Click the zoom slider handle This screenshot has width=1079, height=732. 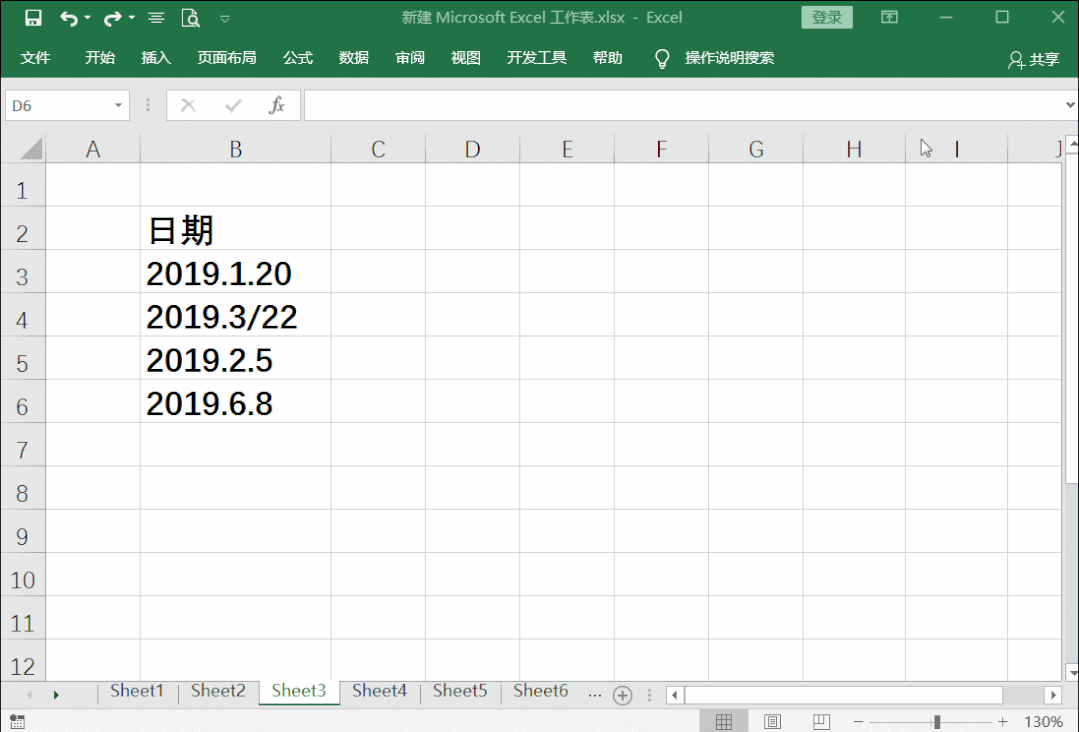point(937,722)
